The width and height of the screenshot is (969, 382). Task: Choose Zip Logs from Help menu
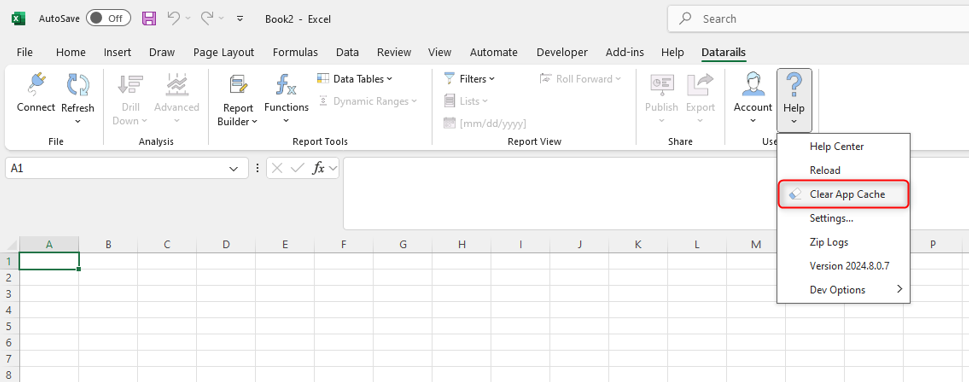pyautogui.click(x=844, y=242)
